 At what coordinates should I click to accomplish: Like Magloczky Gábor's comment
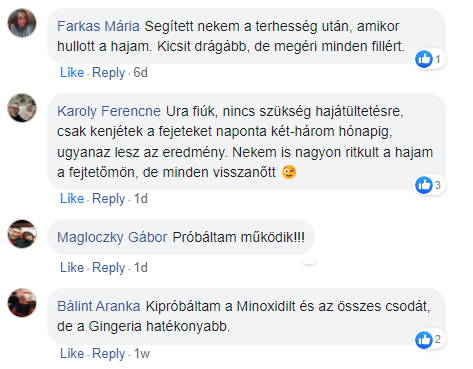72,267
